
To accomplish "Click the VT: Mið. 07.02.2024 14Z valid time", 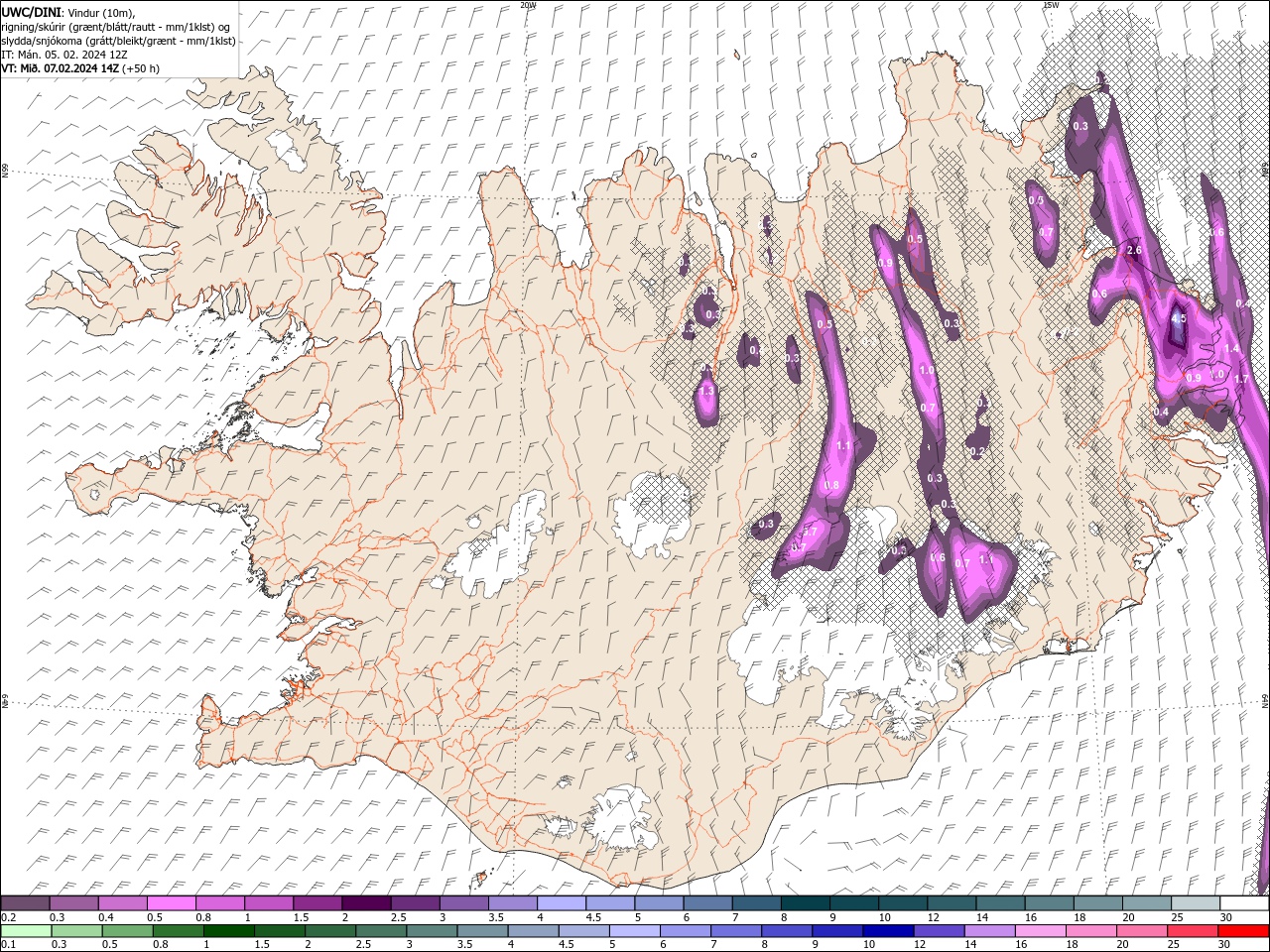I will tap(61, 68).
